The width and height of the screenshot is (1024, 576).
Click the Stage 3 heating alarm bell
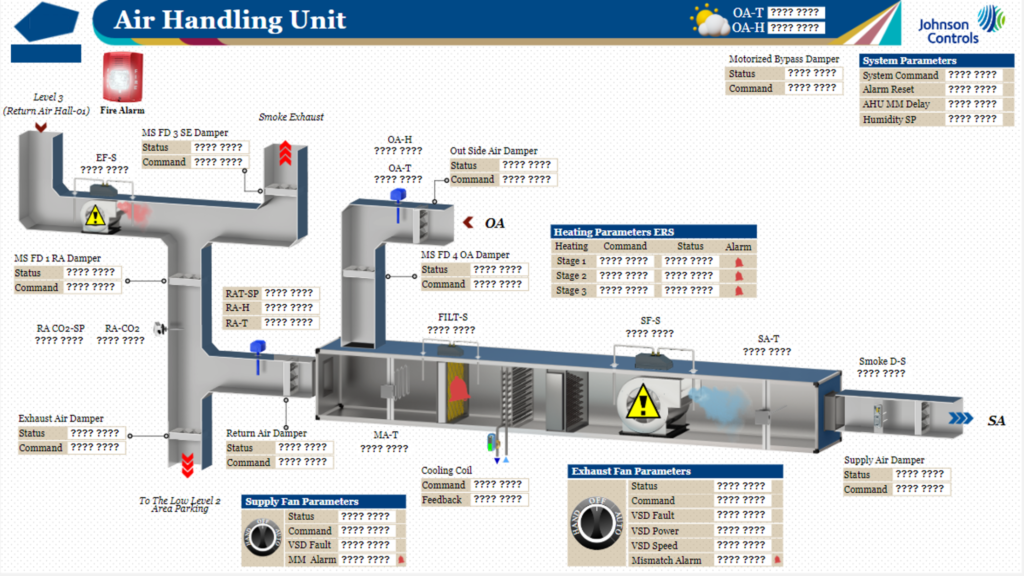click(x=739, y=291)
